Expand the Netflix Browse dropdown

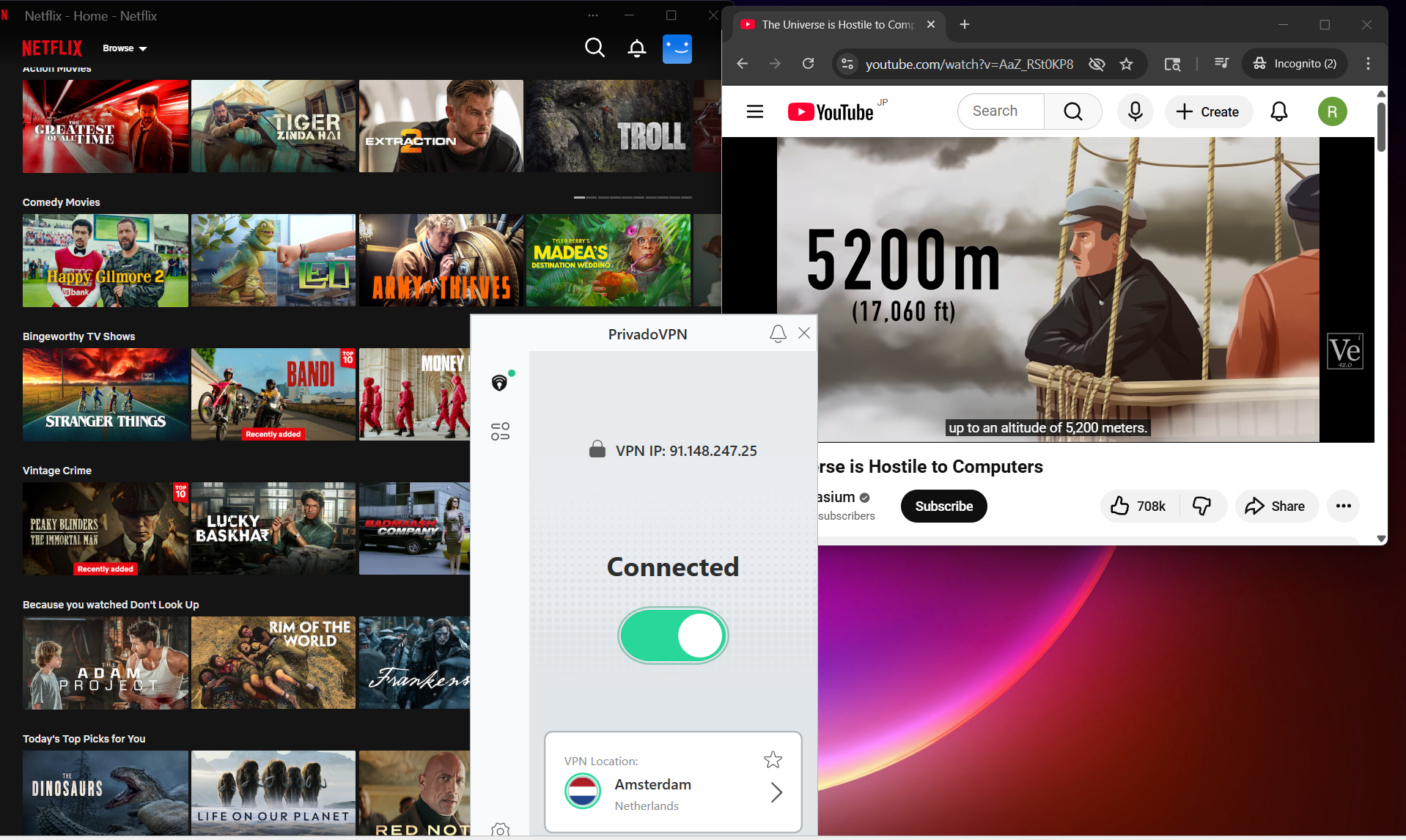pos(125,48)
